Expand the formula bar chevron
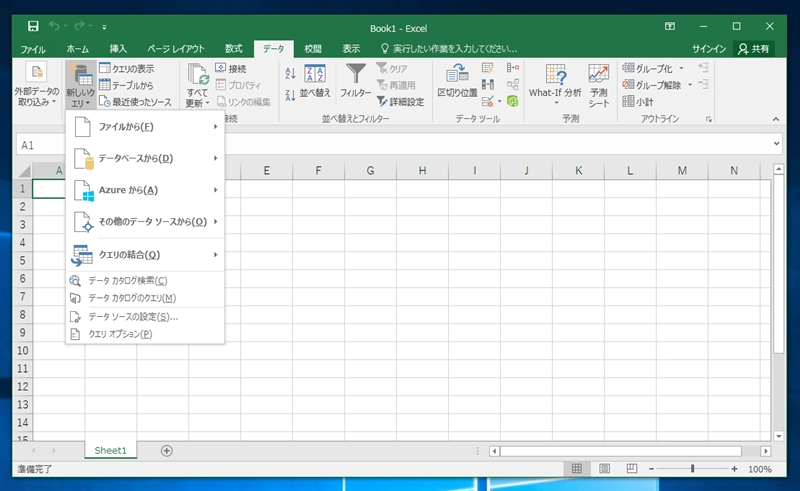Image resolution: width=800 pixels, height=491 pixels. pyautogui.click(x=777, y=144)
